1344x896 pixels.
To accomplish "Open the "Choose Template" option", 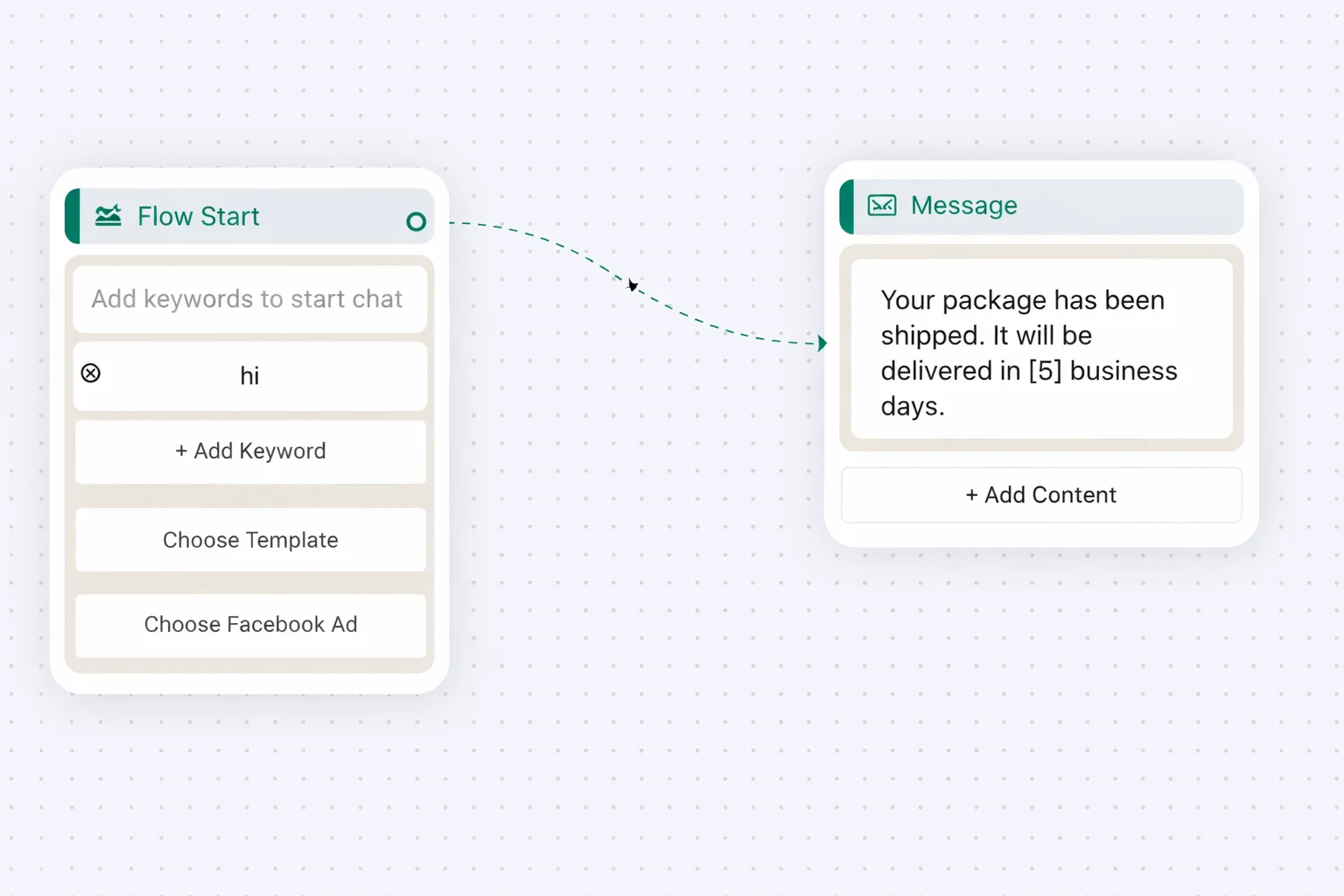I will point(250,540).
